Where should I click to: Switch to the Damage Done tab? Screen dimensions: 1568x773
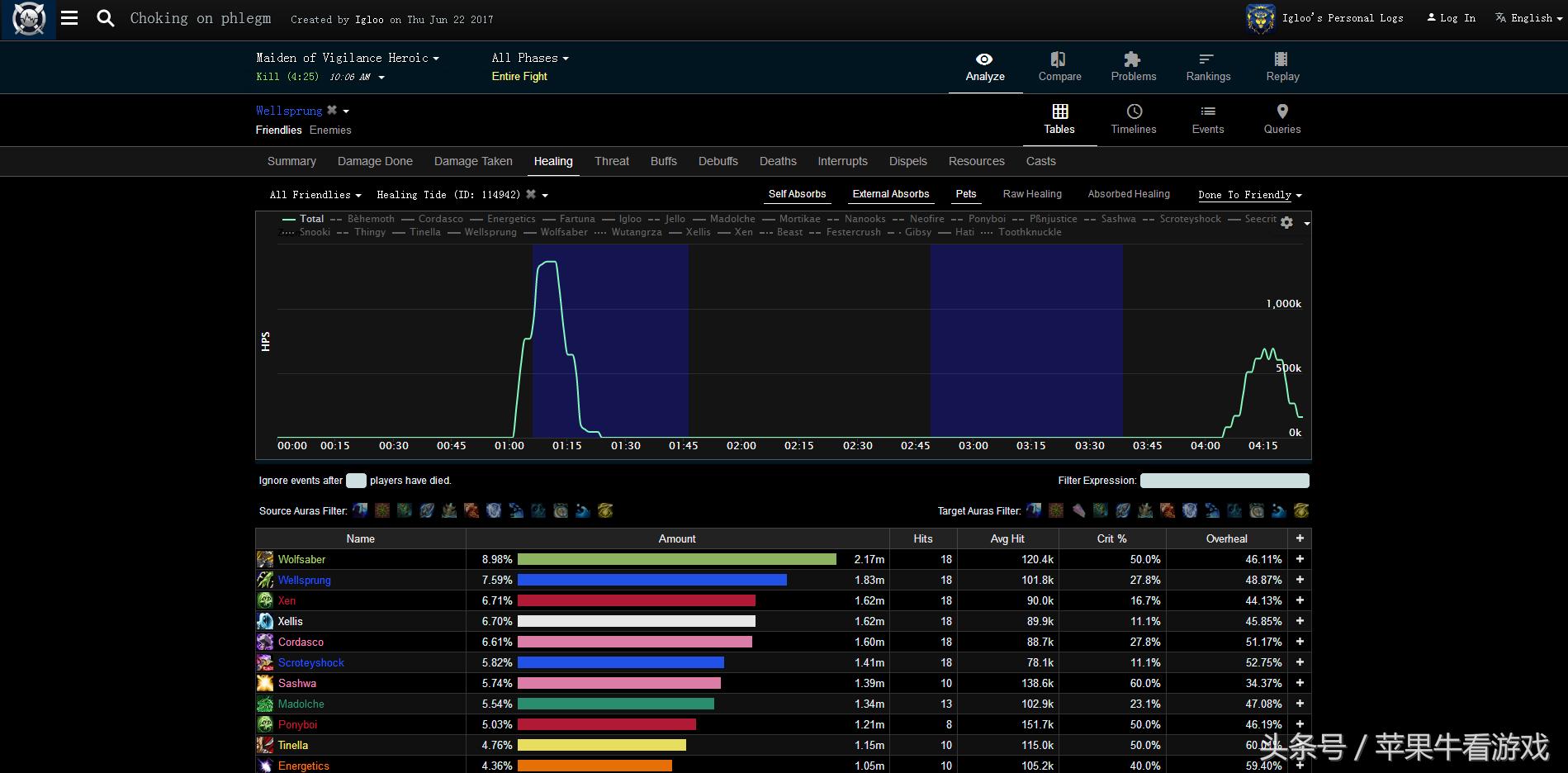coord(375,161)
